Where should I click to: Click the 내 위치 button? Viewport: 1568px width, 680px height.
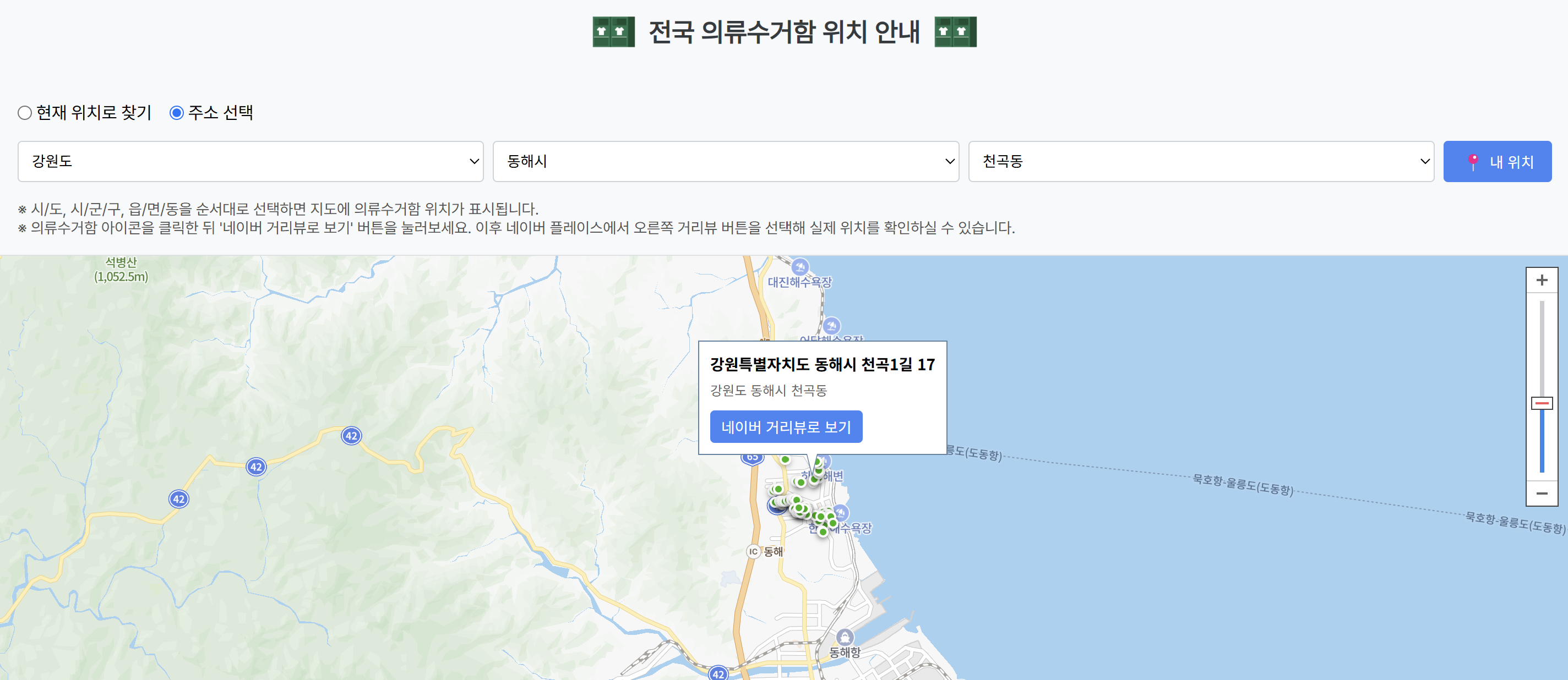point(1498,161)
